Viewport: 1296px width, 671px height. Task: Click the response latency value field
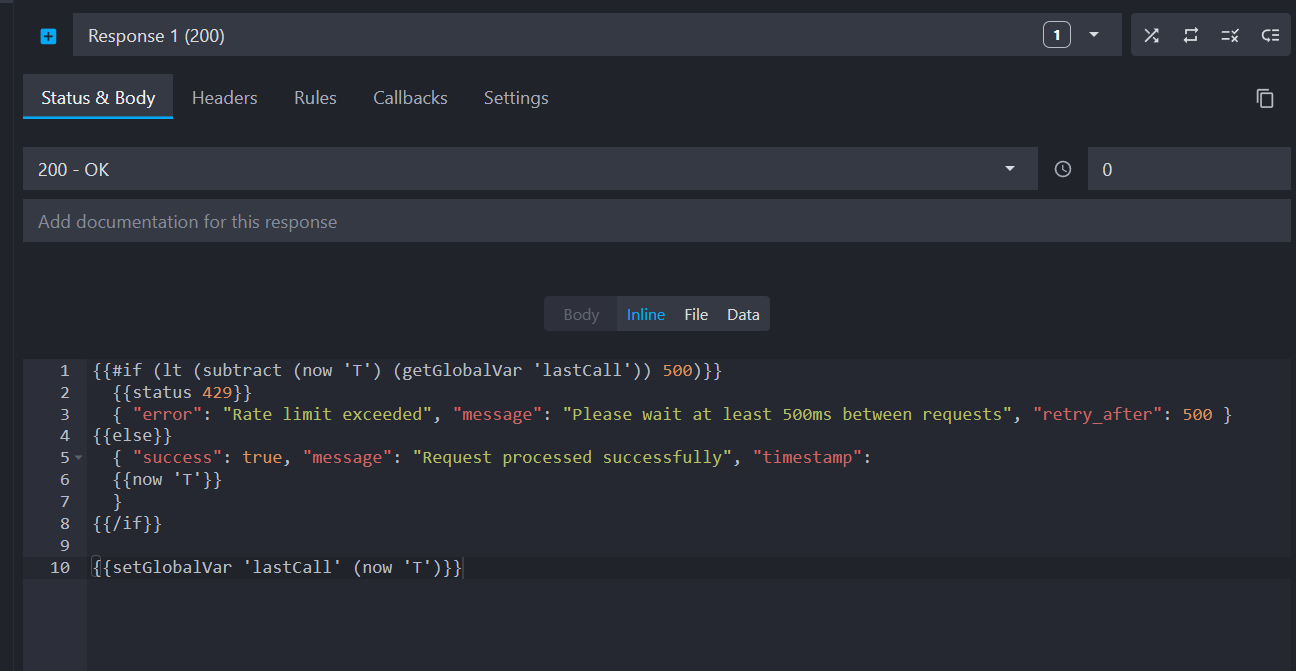[x=1188, y=168]
